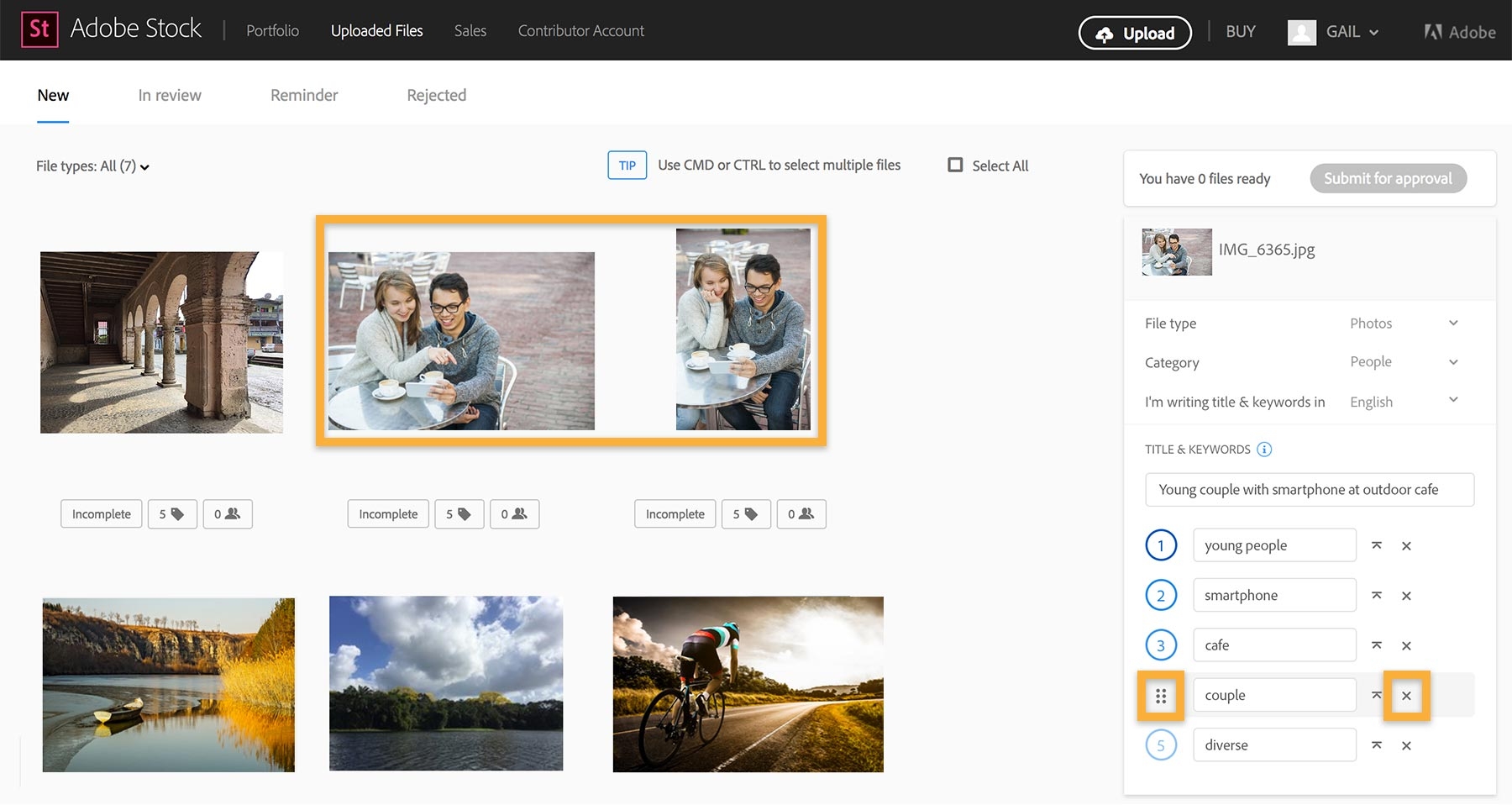Click the model release people icon showing 0
This screenshot has height=805, width=1512.
228,513
